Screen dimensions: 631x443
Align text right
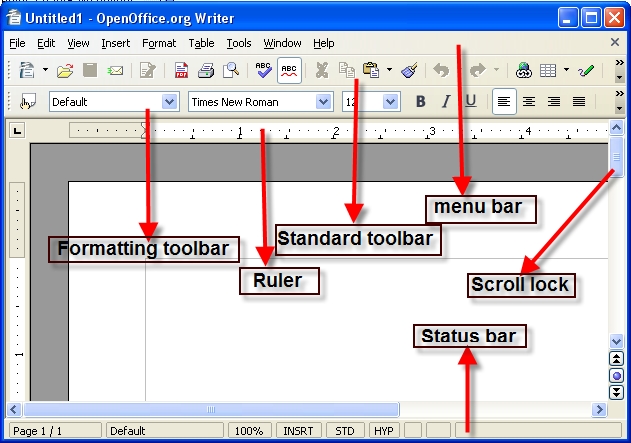click(554, 102)
